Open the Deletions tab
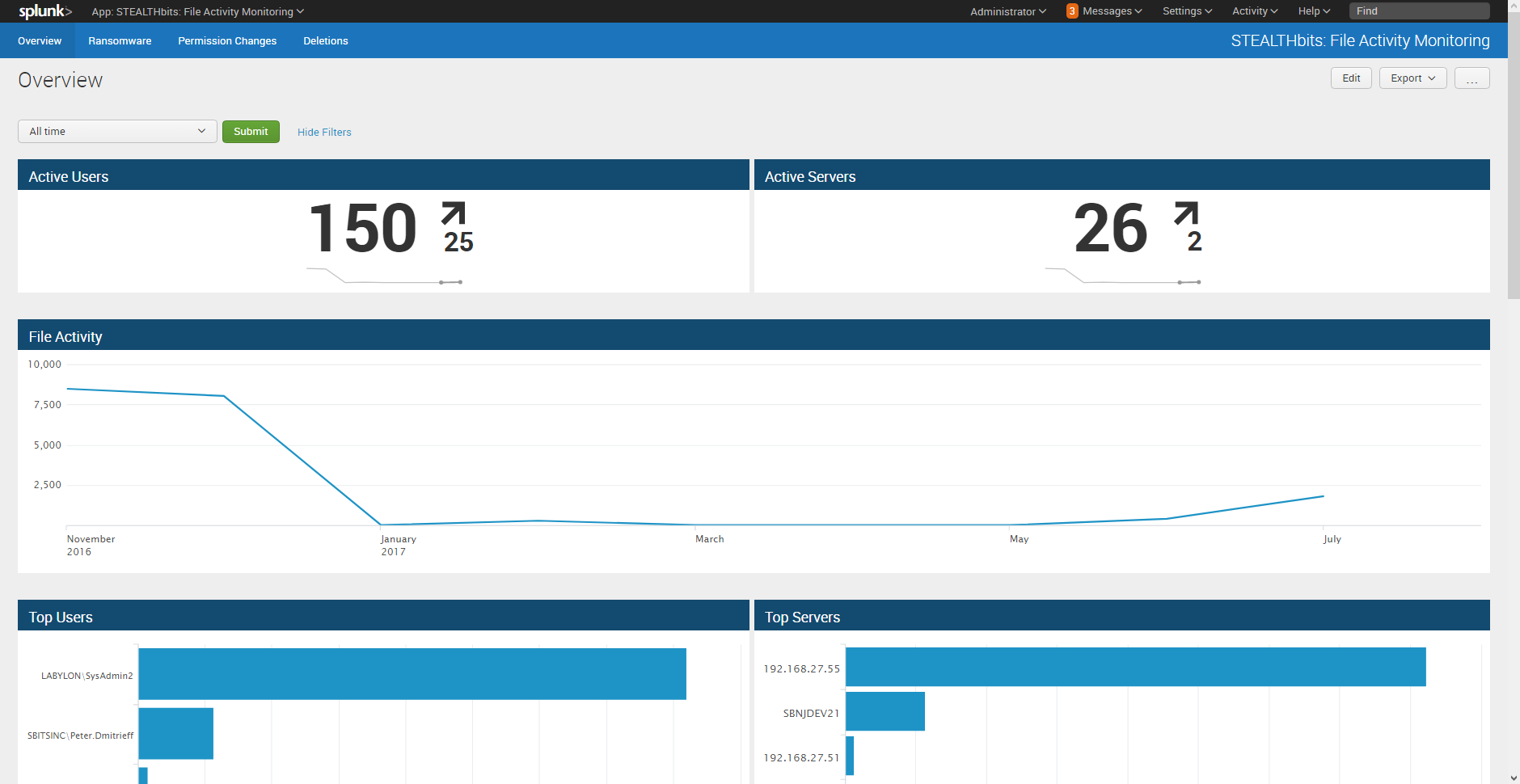 click(x=326, y=41)
